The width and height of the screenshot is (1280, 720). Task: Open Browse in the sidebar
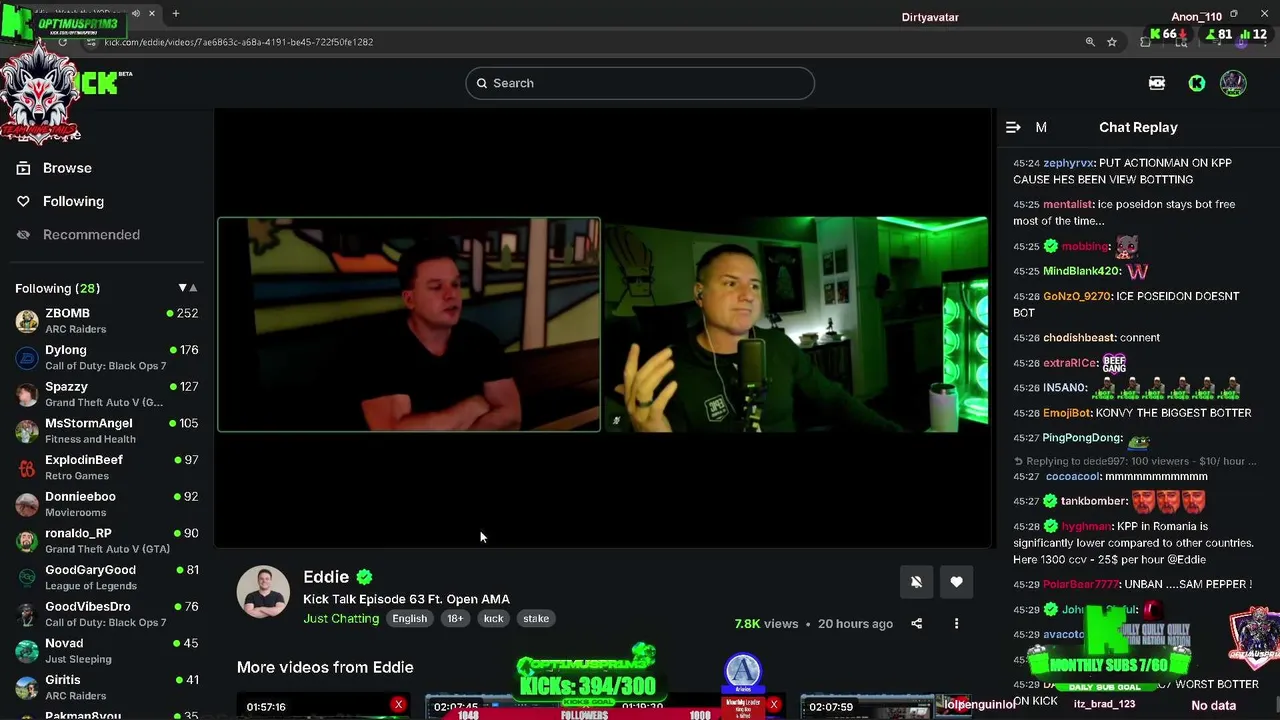[x=67, y=168]
